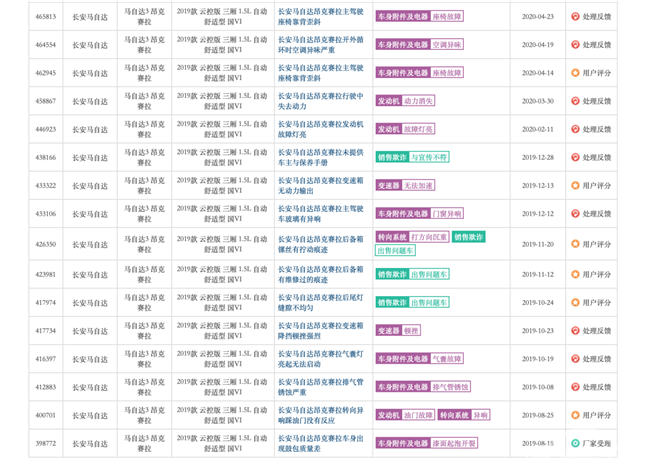
Task: Click the 用户评分 status icon in row 426350
Action: click(x=575, y=244)
